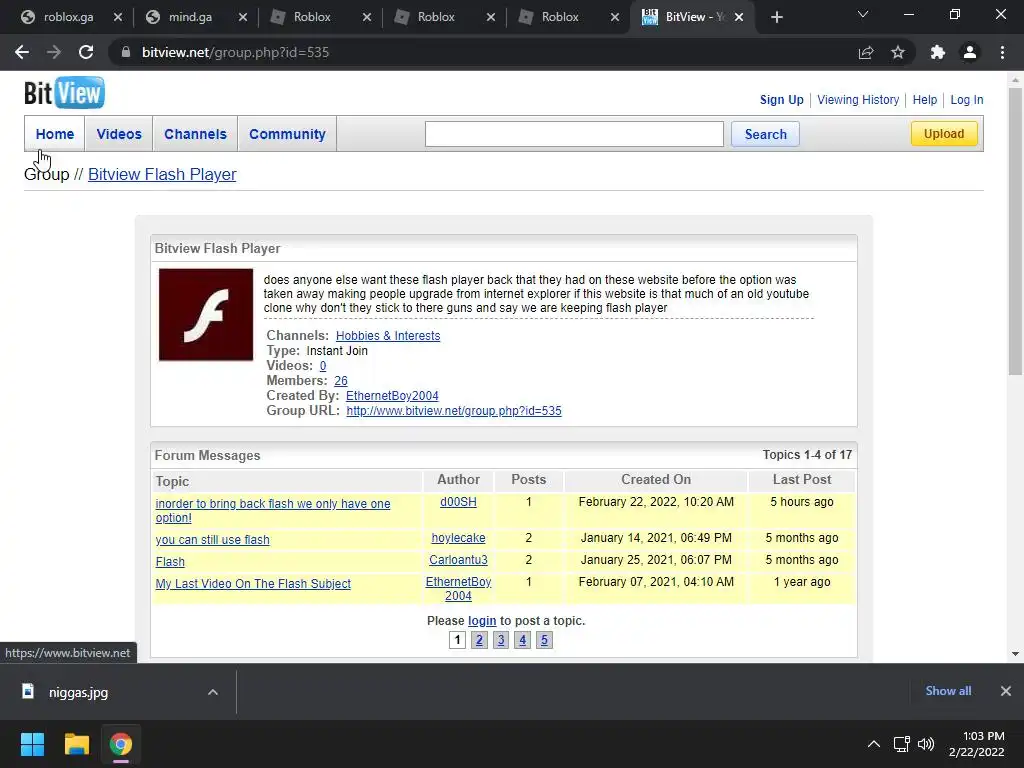This screenshot has width=1024, height=768.
Task: Open 'My Last Video On The Flash Subject'
Action: click(253, 584)
